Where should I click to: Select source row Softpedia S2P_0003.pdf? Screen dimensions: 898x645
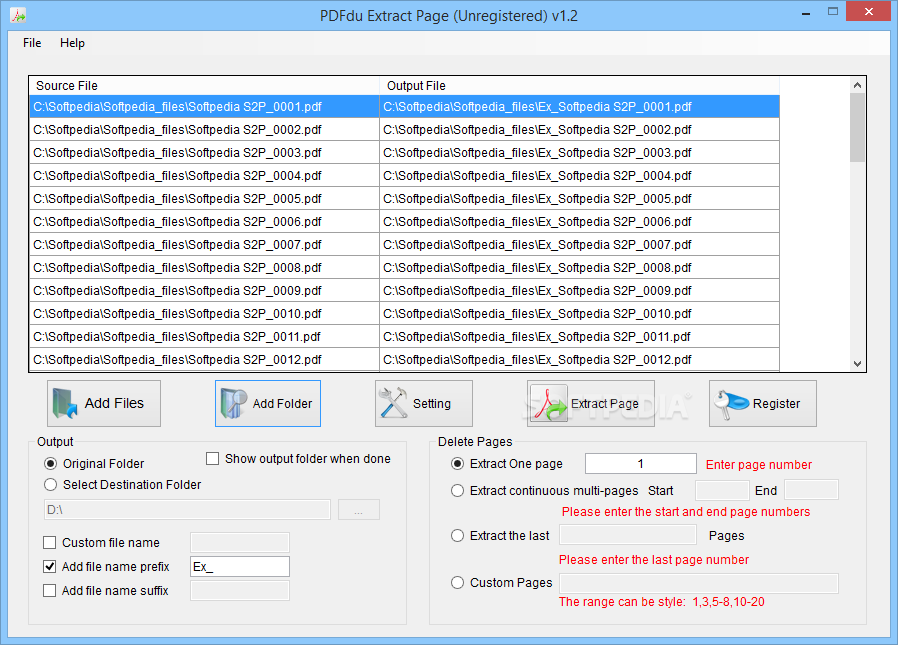point(204,152)
